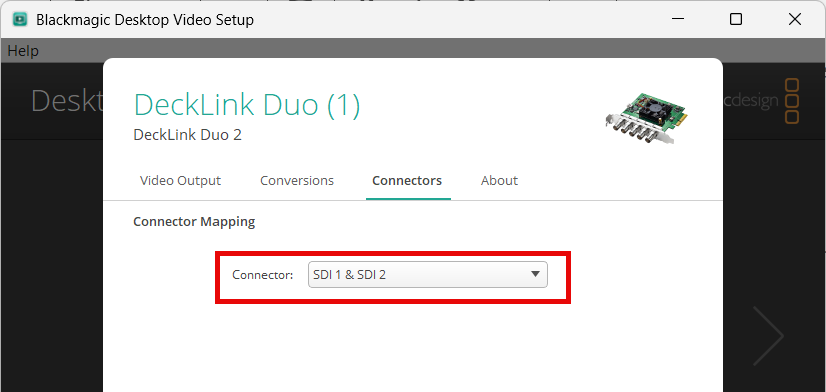Switch to the Video Output tab
The width and height of the screenshot is (826, 392).
tap(180, 181)
